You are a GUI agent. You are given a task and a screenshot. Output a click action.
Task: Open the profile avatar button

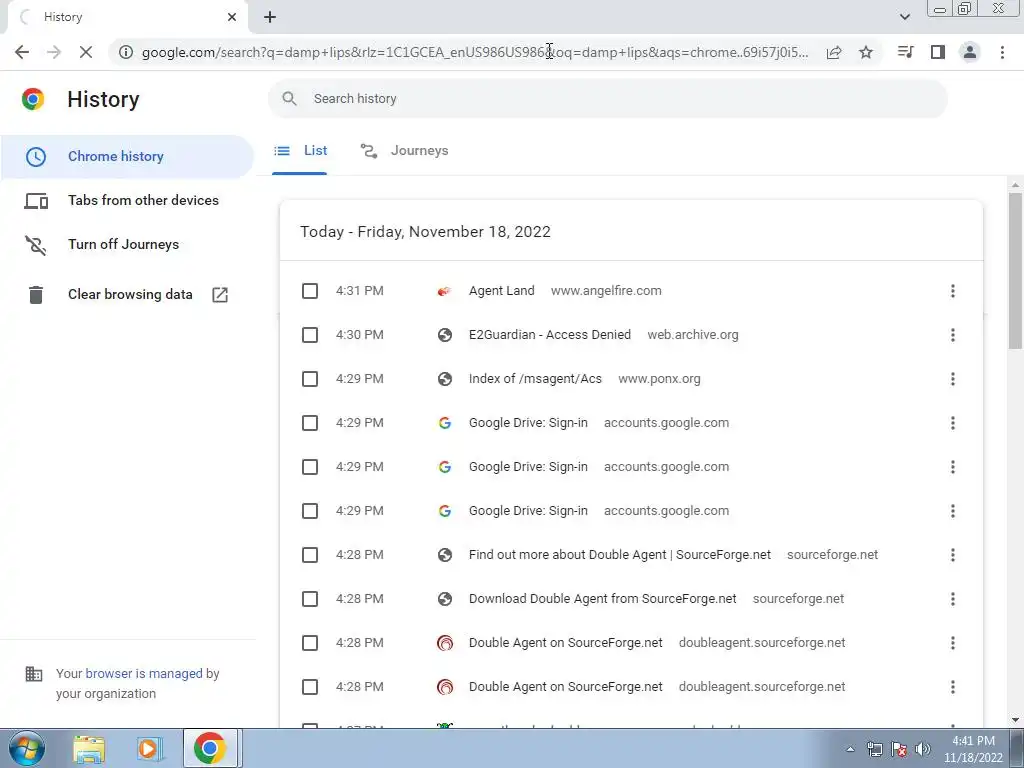970,52
